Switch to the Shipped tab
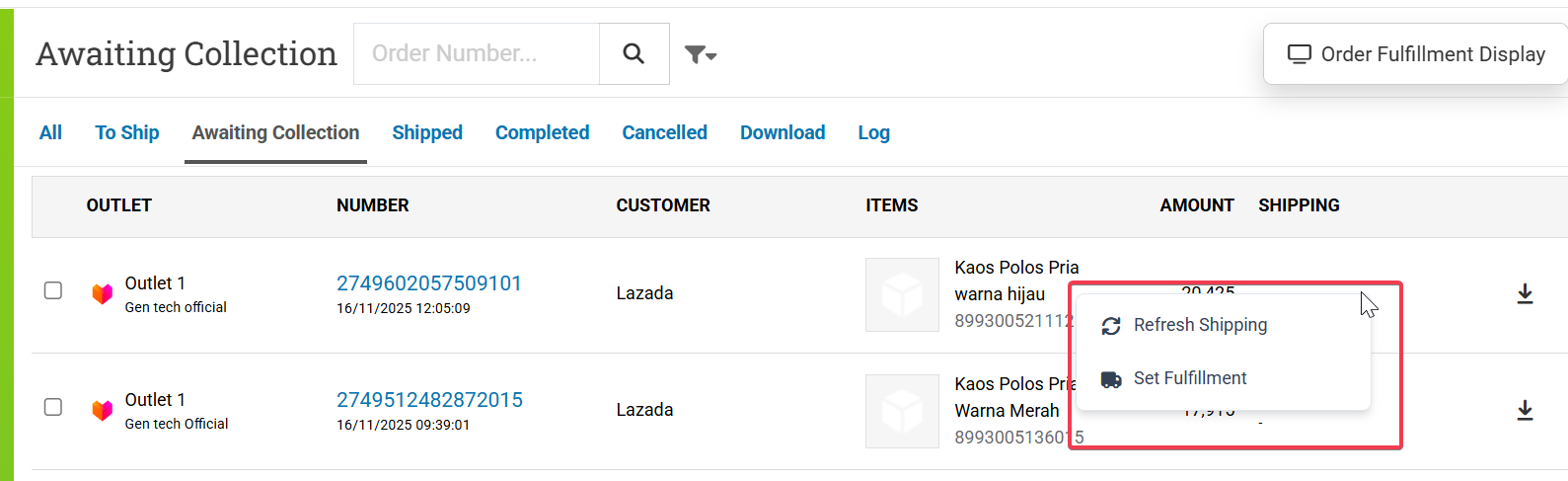Screen dimensions: 1568x481 coord(427,132)
